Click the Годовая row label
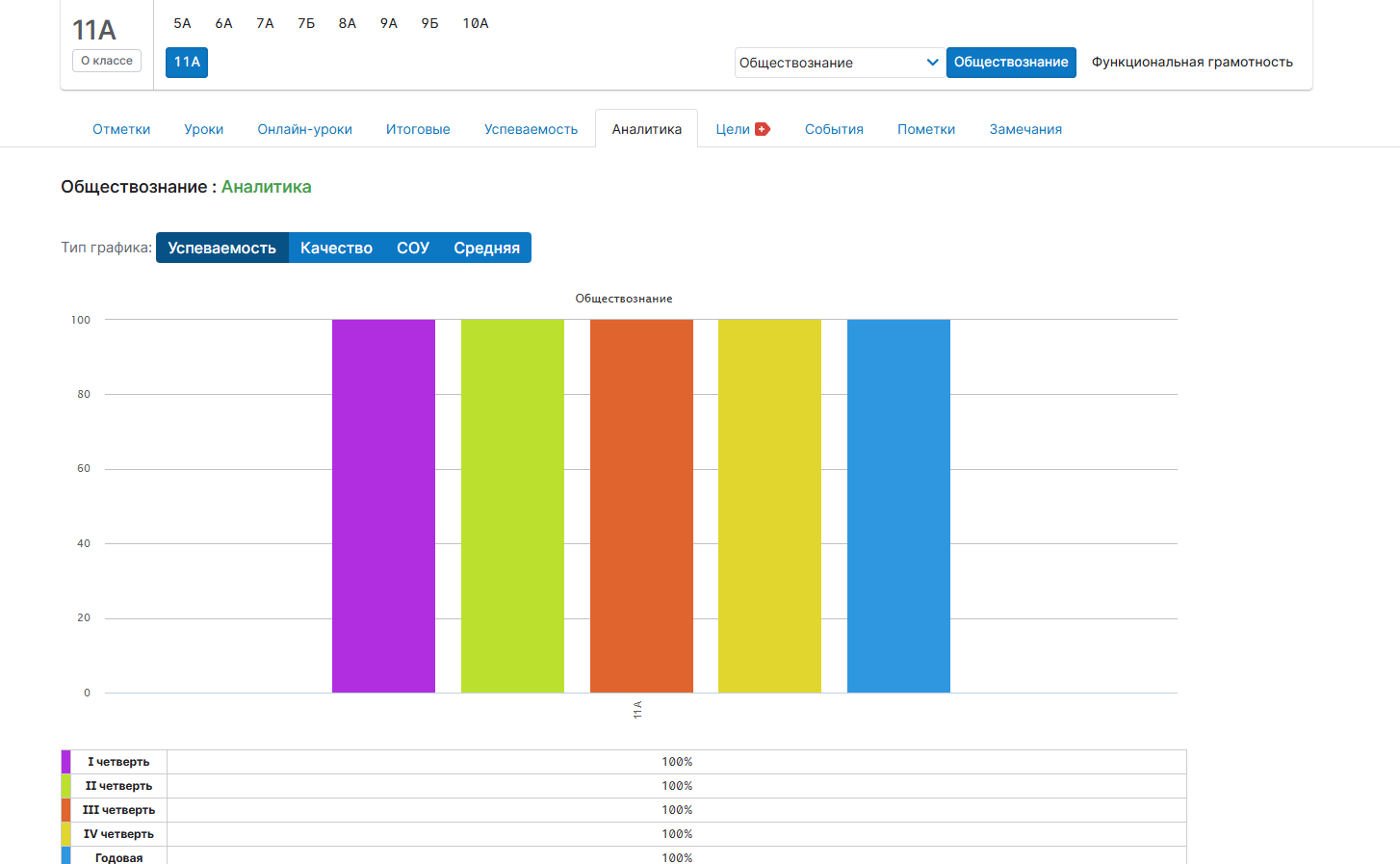Viewport: 1400px width, 864px height. tap(118, 857)
